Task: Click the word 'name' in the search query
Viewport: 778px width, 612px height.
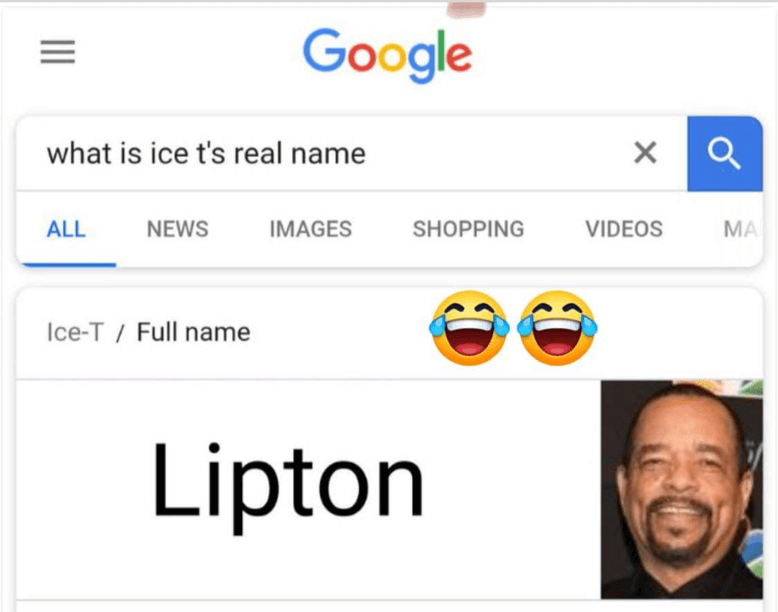Action: point(328,154)
